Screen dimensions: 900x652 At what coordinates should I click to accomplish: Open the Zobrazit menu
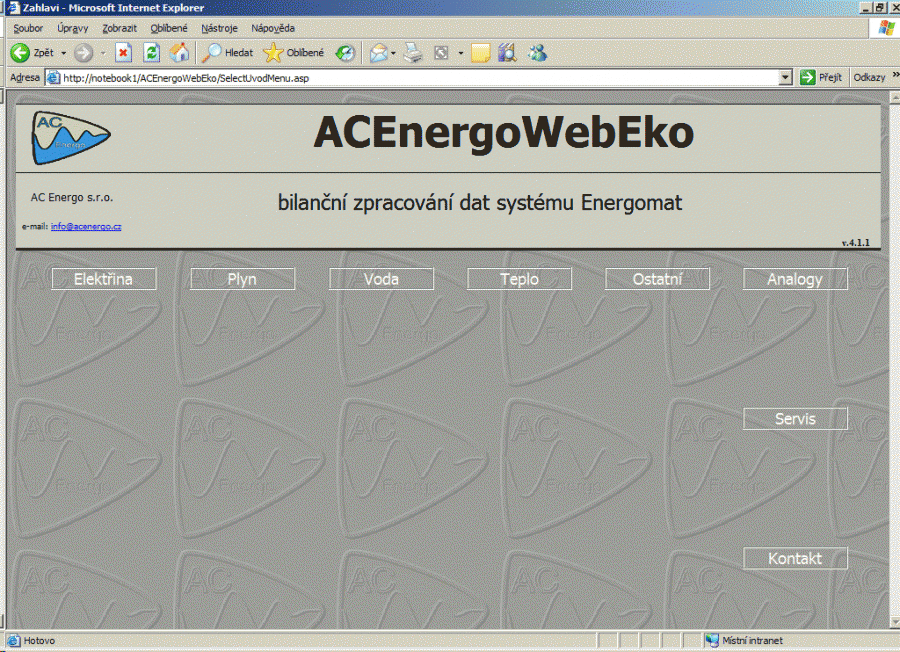[119, 28]
